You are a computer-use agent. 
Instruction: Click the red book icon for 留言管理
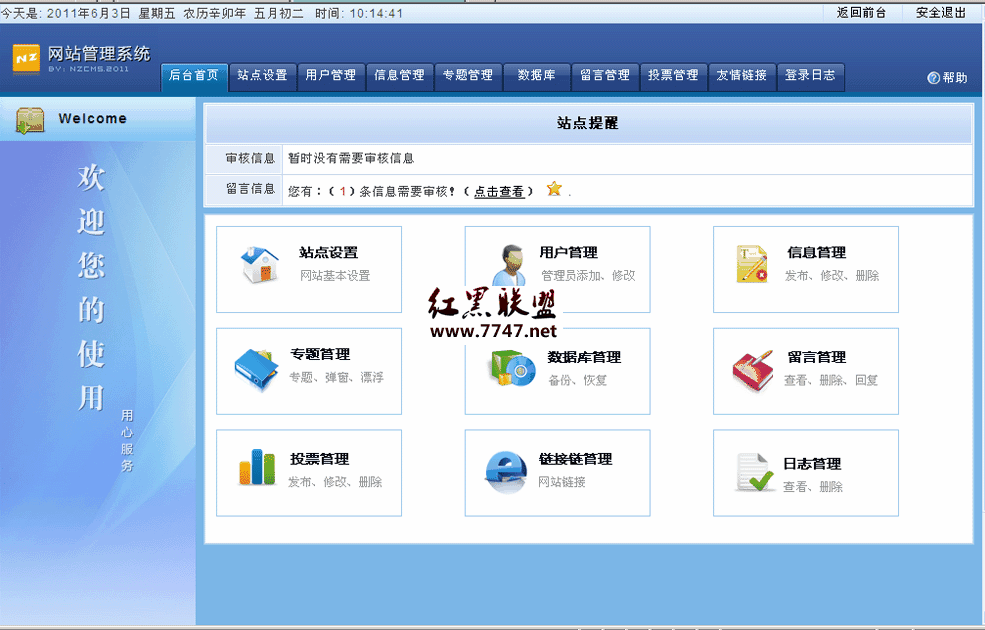[x=753, y=371]
